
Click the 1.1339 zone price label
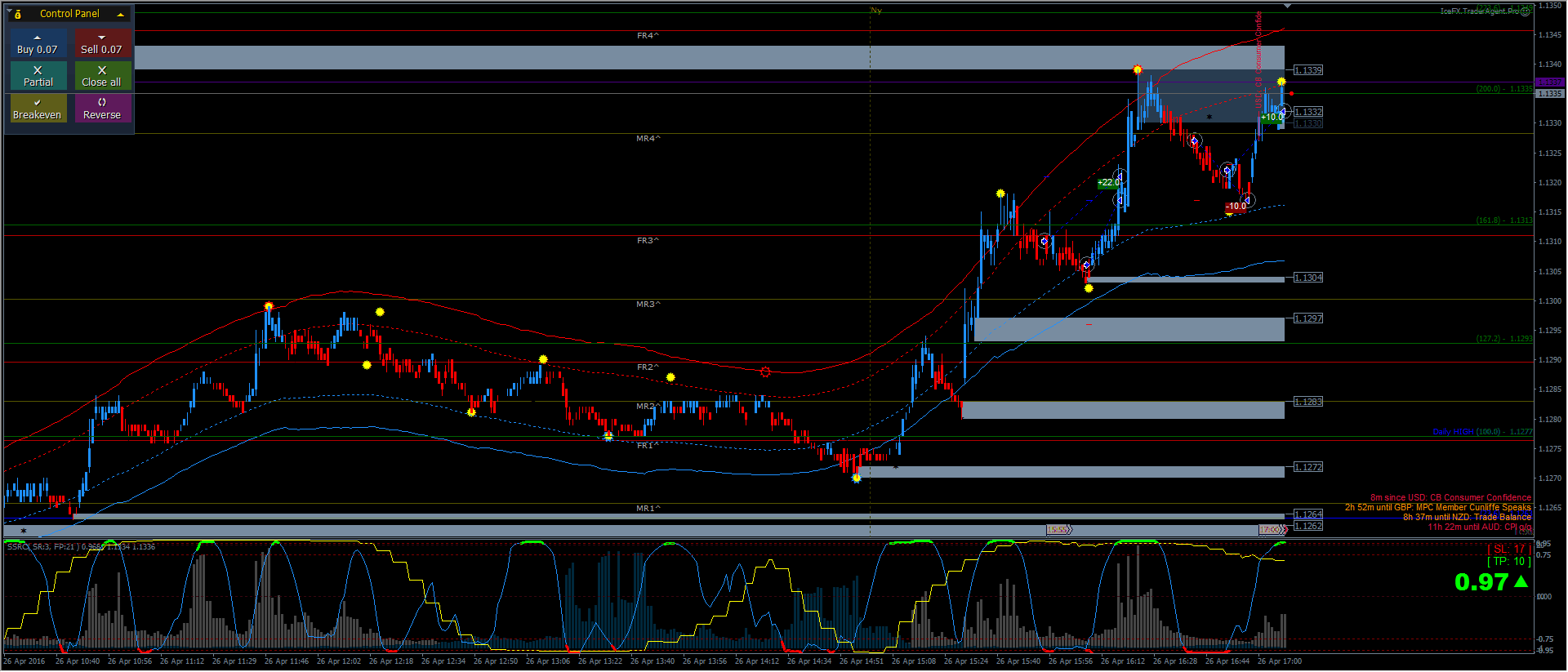click(x=1308, y=70)
